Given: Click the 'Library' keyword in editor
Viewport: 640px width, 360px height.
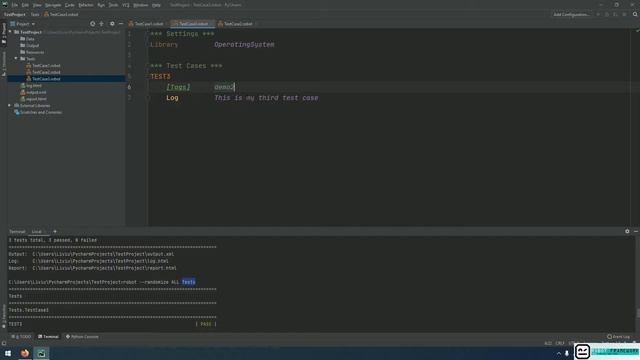Looking at the screenshot, I should 164,44.
